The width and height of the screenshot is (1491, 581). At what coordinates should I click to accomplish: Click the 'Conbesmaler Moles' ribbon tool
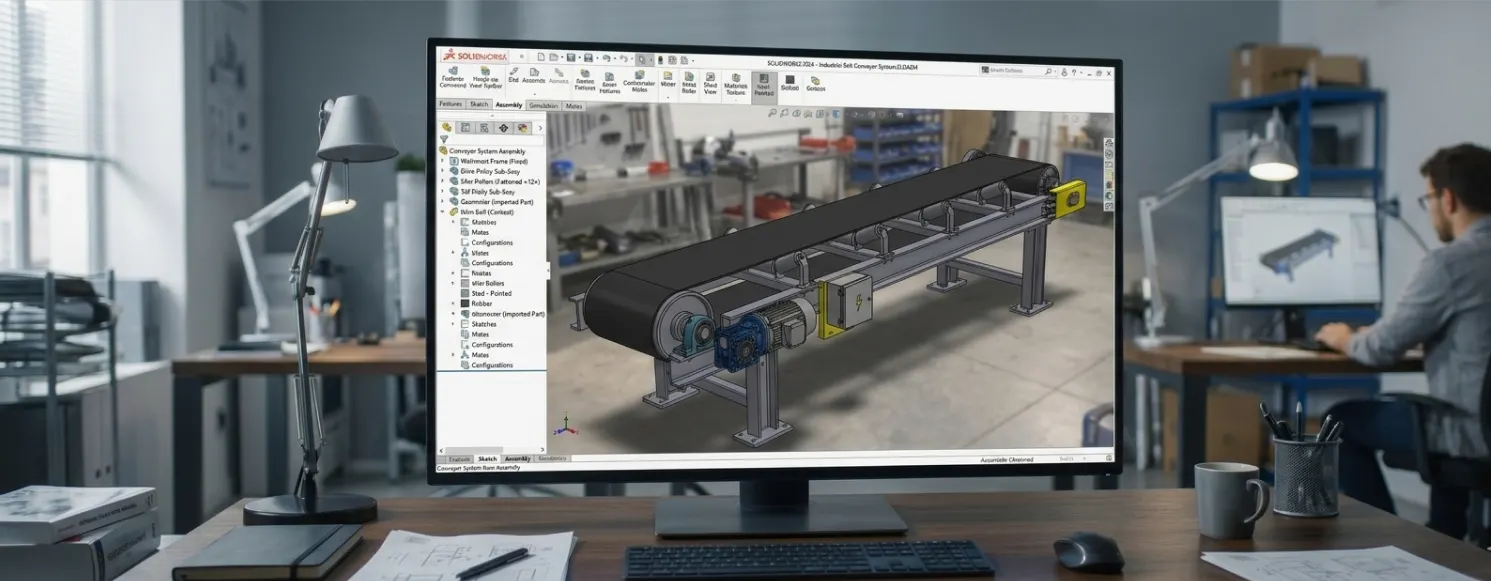coord(639,81)
